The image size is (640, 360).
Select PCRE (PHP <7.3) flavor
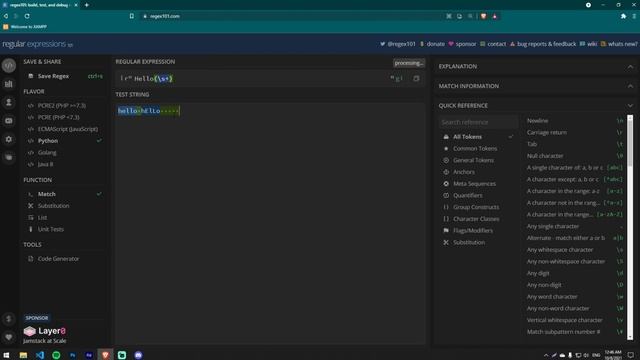(58, 117)
